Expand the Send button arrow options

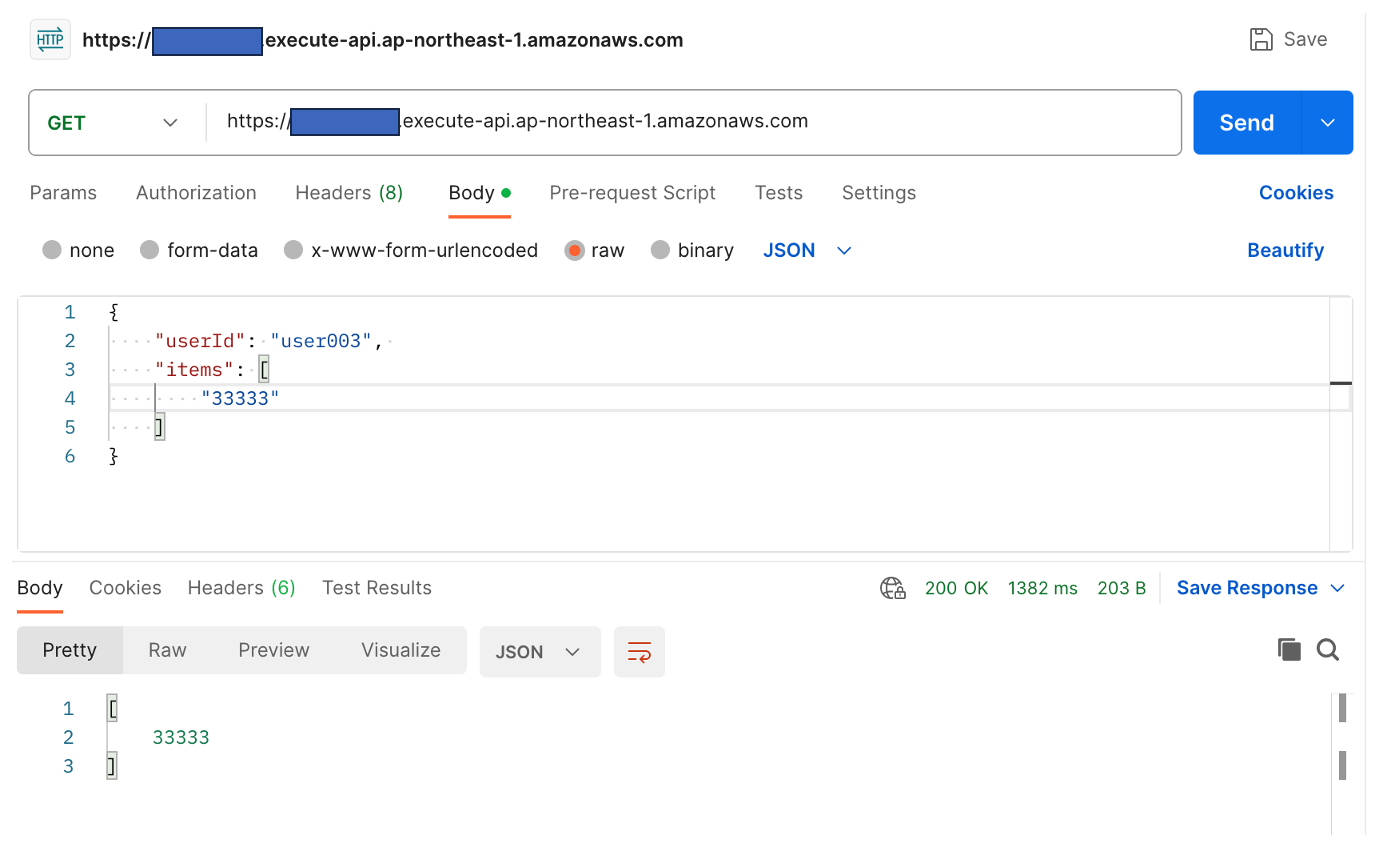pos(1327,123)
